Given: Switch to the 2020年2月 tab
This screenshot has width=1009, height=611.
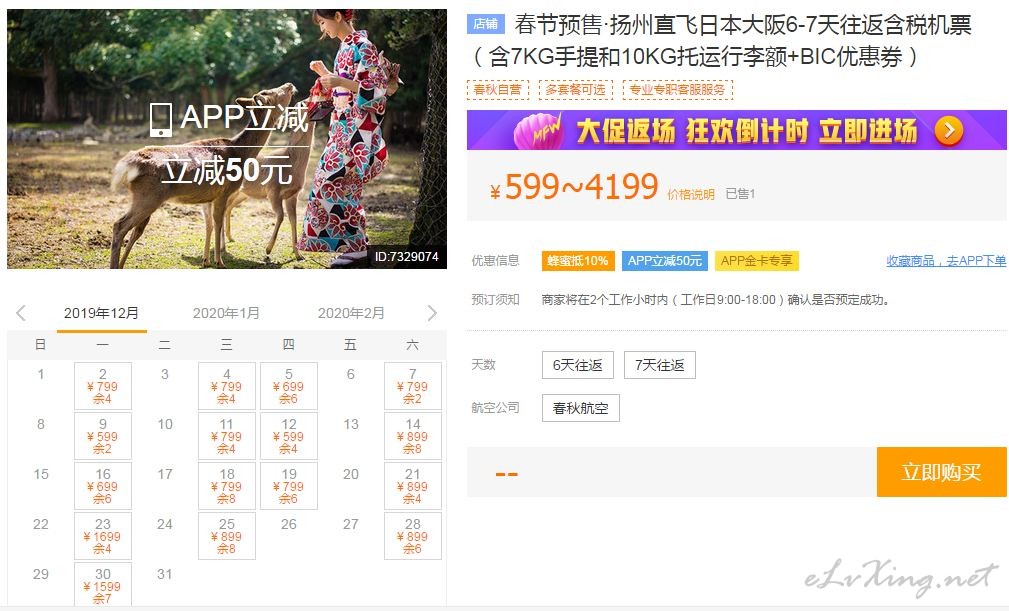Looking at the screenshot, I should pos(351,313).
